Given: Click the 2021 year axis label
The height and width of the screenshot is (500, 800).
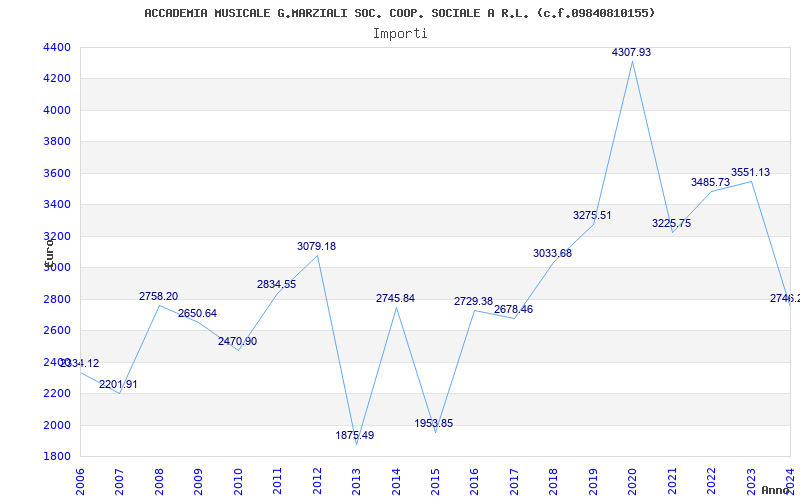Looking at the screenshot, I should click(672, 482).
